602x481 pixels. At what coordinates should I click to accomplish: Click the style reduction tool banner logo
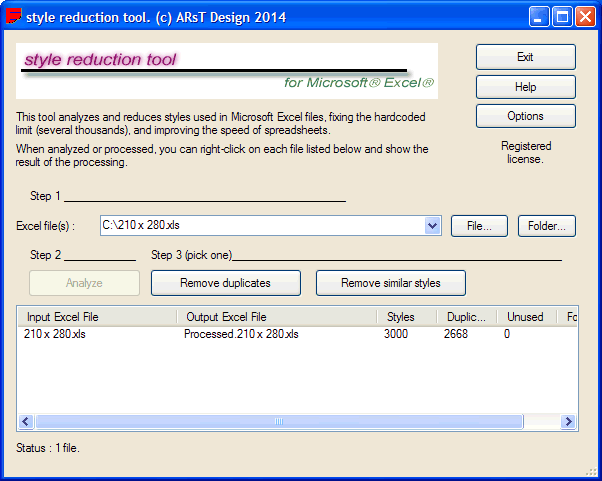(x=227, y=71)
